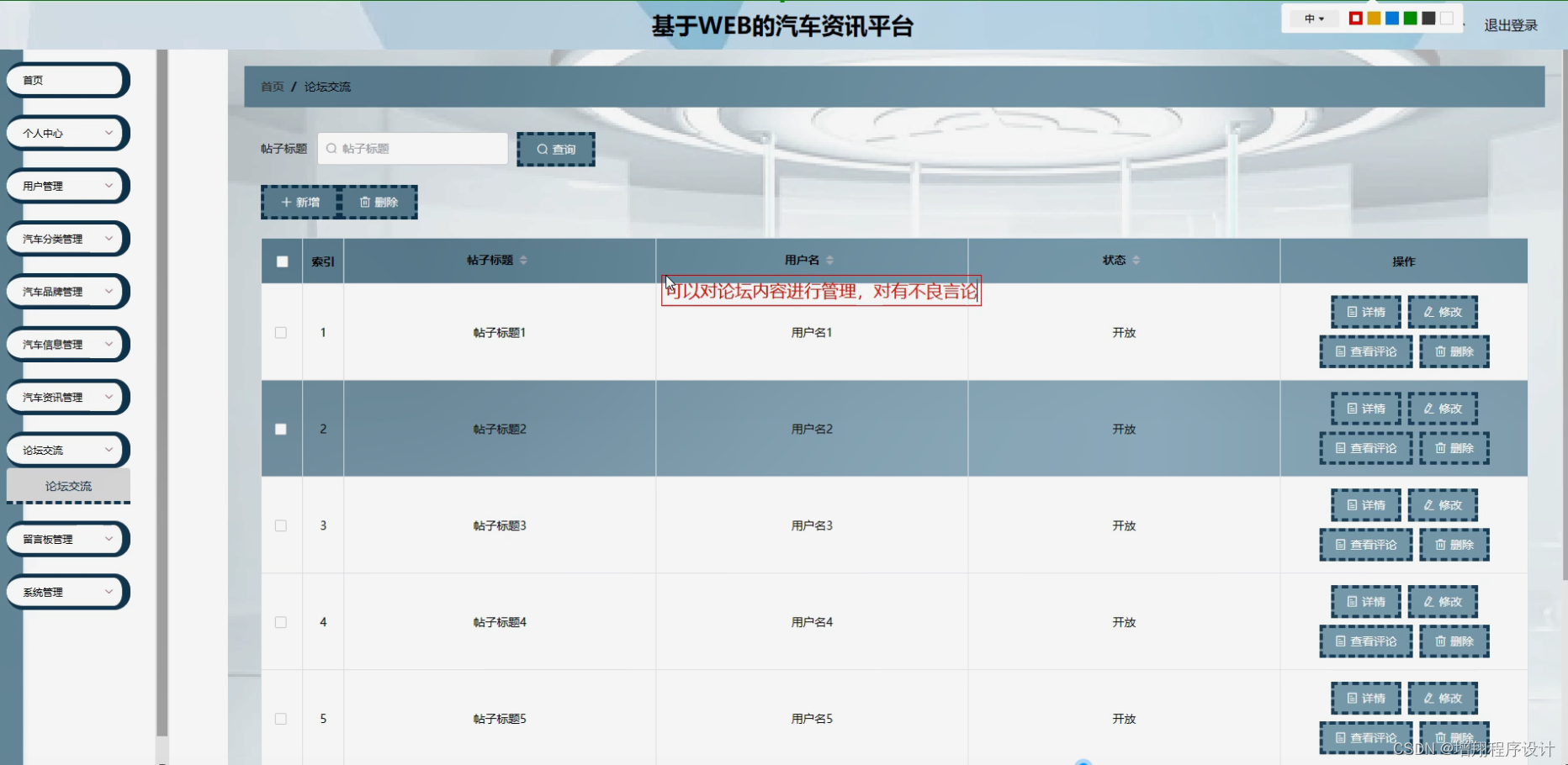Select the blue theme color swatch

click(x=1392, y=18)
